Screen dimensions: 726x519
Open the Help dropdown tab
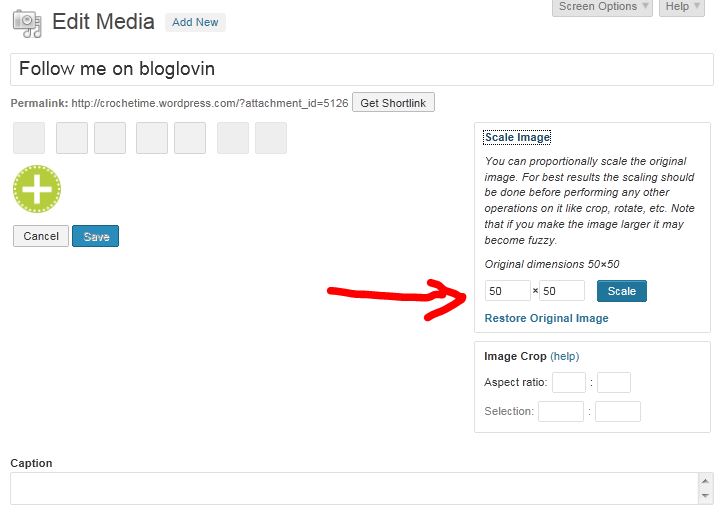[x=682, y=7]
